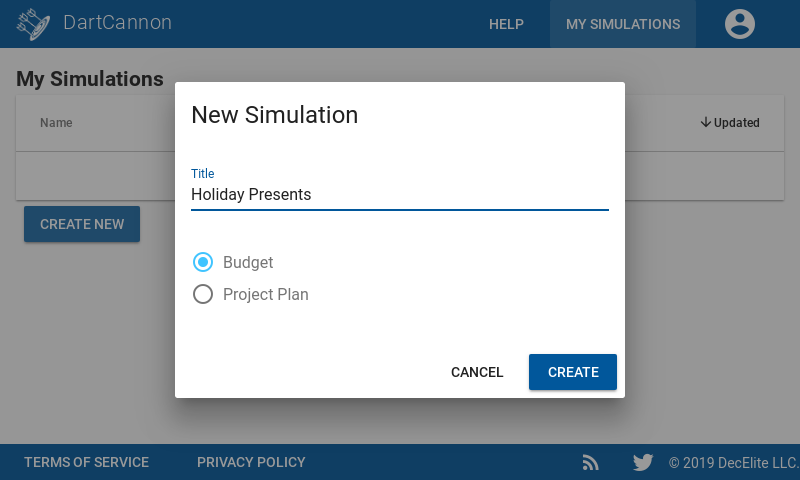This screenshot has height=480, width=800.
Task: Sort by the Name column header
Action: tap(56, 122)
